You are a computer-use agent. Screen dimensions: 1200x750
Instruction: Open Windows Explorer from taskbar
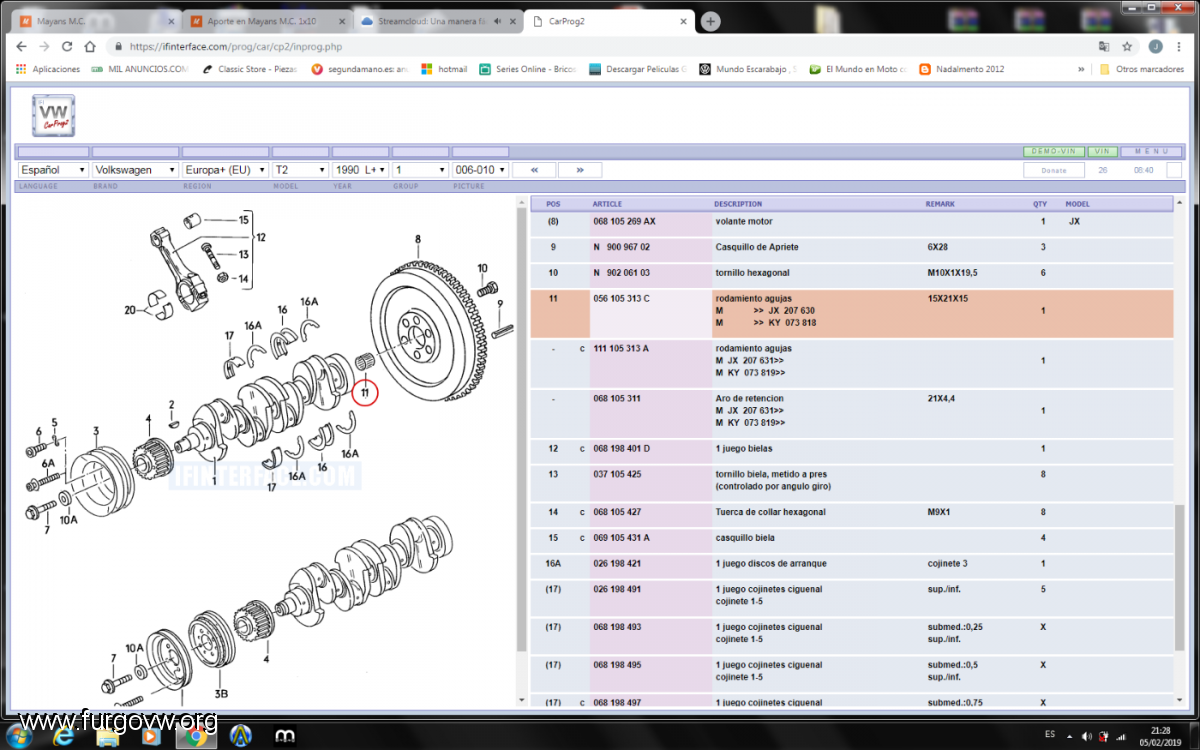click(108, 736)
